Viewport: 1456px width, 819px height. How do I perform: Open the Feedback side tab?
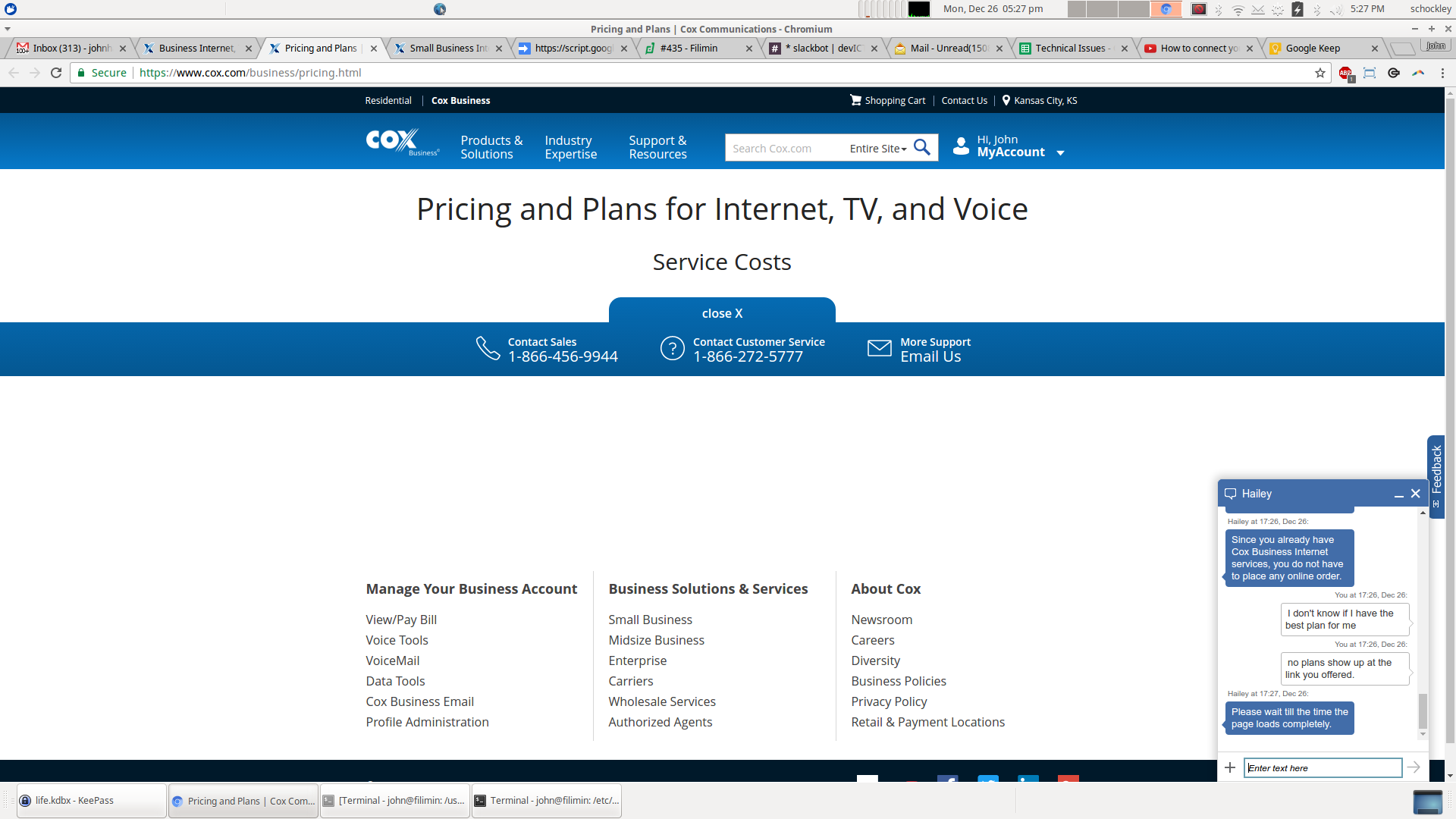point(1436,476)
